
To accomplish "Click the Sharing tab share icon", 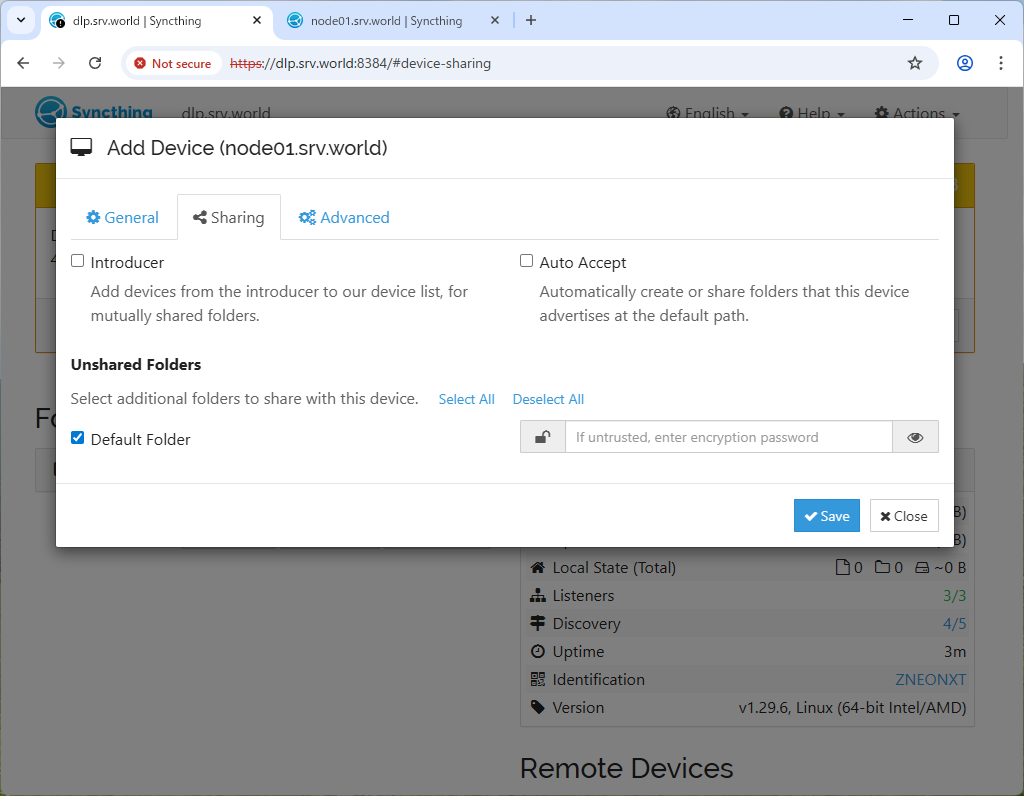I will [200, 217].
